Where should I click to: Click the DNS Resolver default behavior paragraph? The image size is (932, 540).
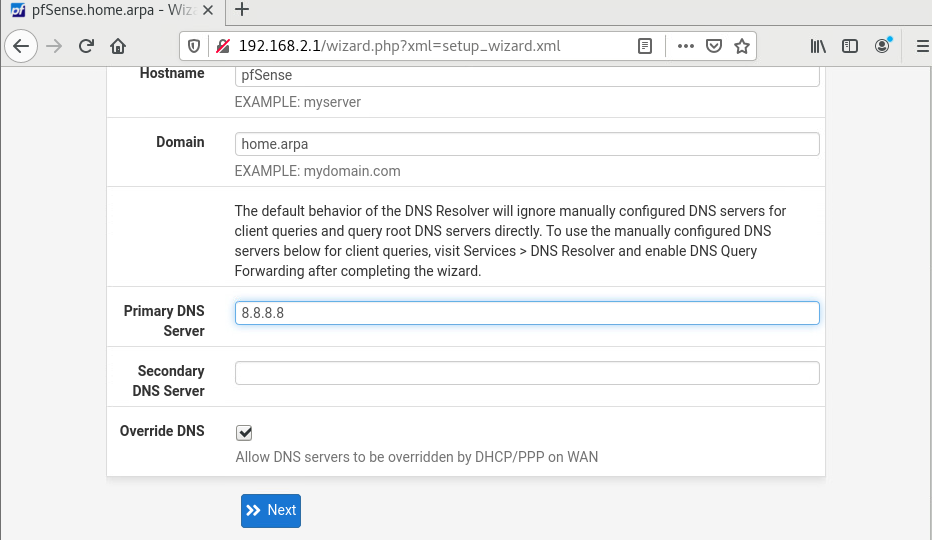pos(511,241)
